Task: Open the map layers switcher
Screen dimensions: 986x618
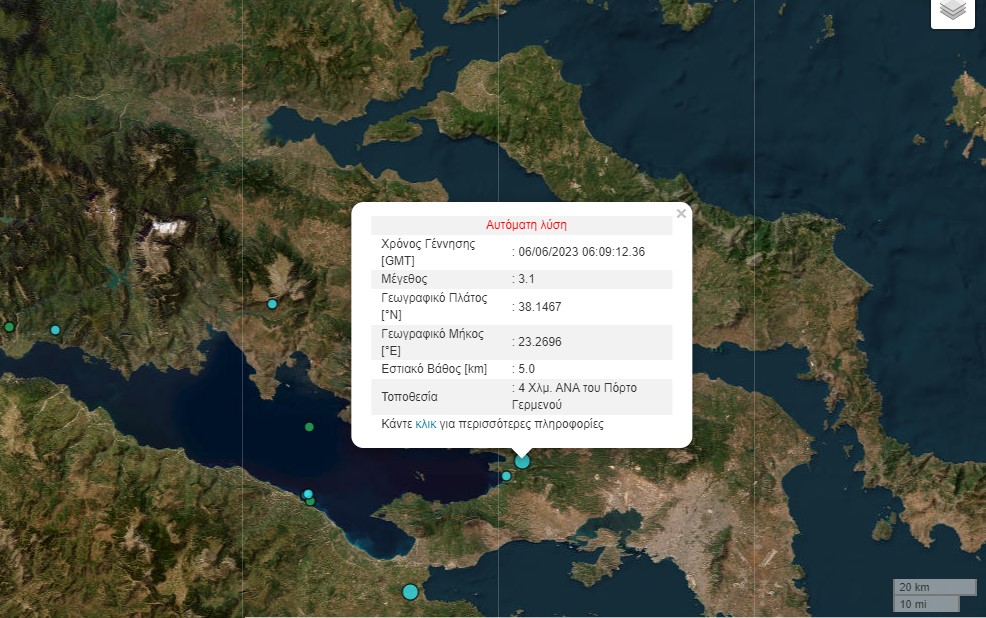Action: (x=952, y=10)
